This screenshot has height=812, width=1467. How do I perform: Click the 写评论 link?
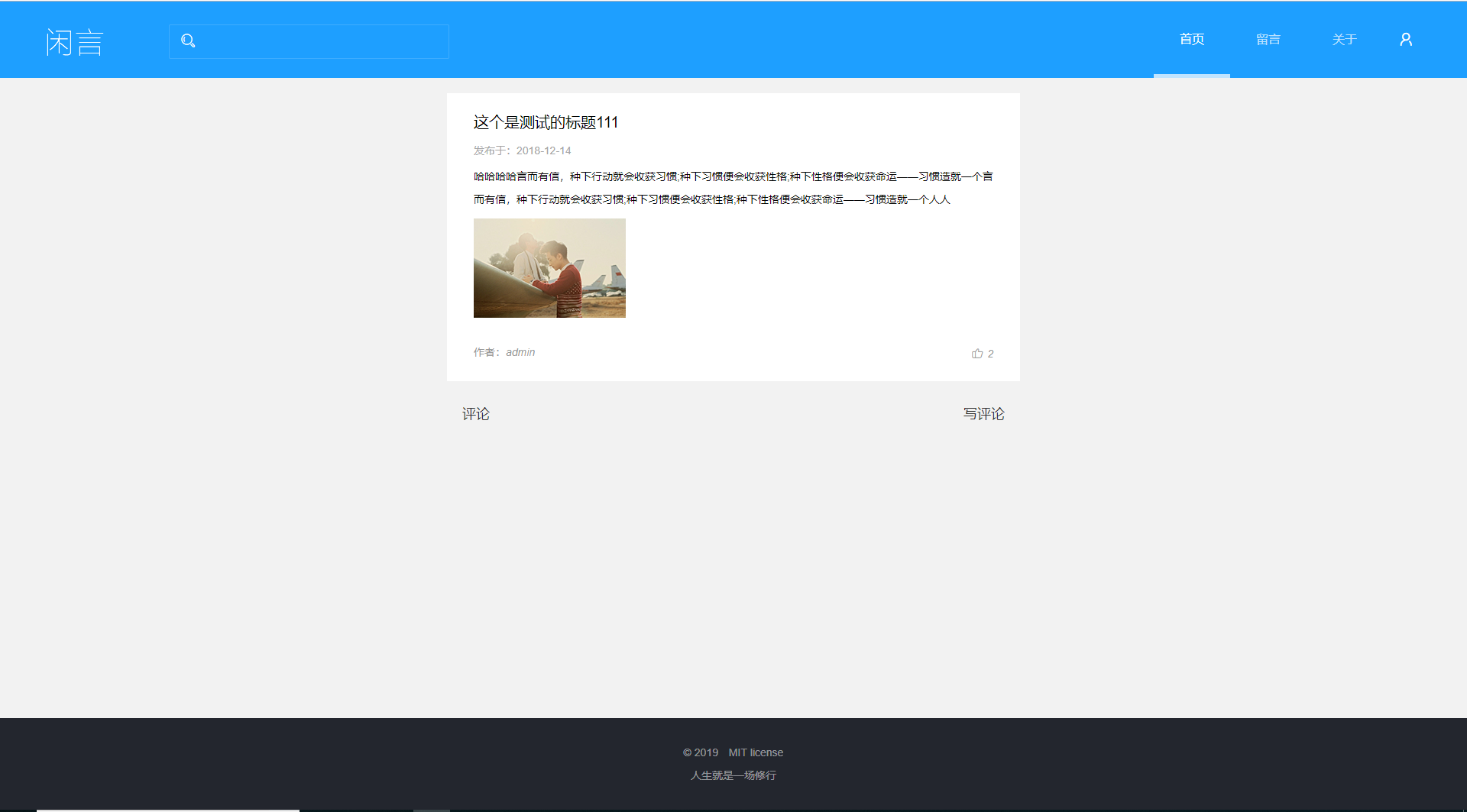point(983,414)
